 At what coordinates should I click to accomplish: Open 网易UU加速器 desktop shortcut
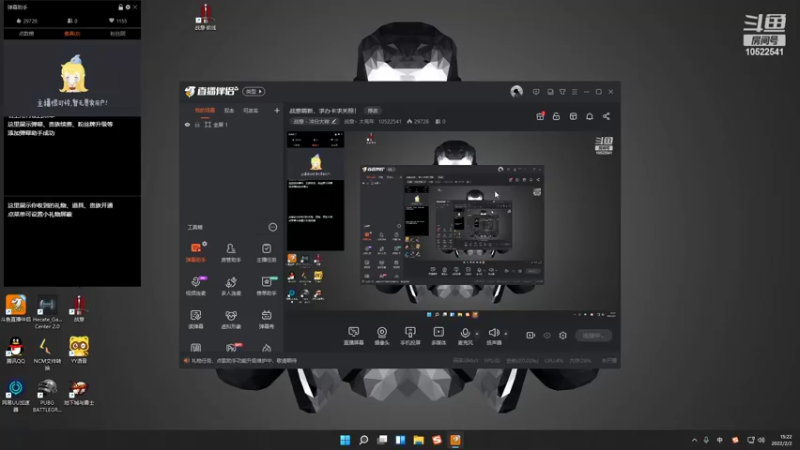tap(16, 395)
